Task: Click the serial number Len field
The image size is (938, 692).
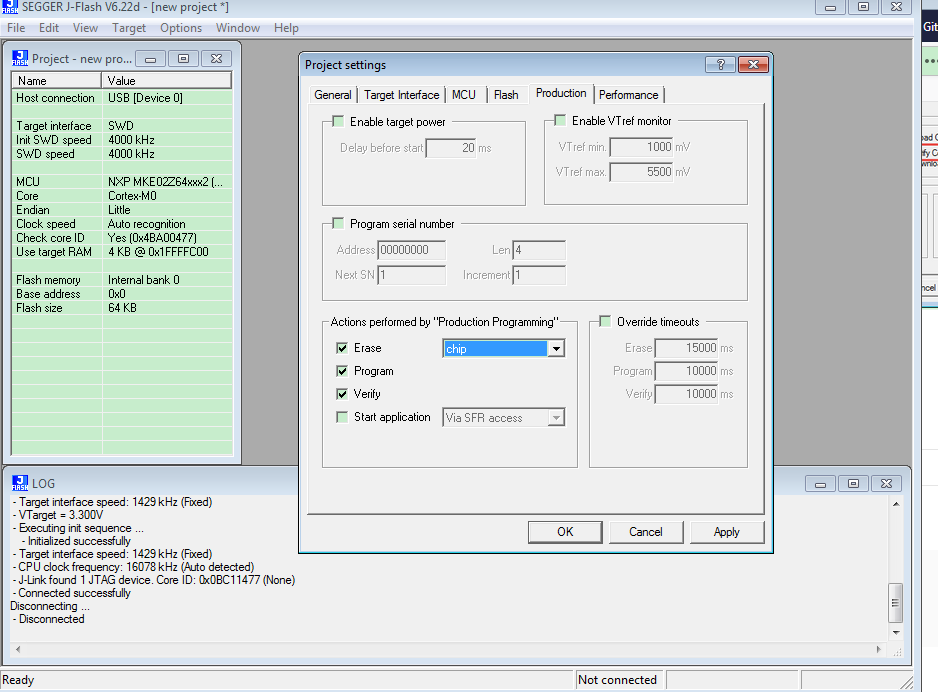Action: click(x=539, y=250)
